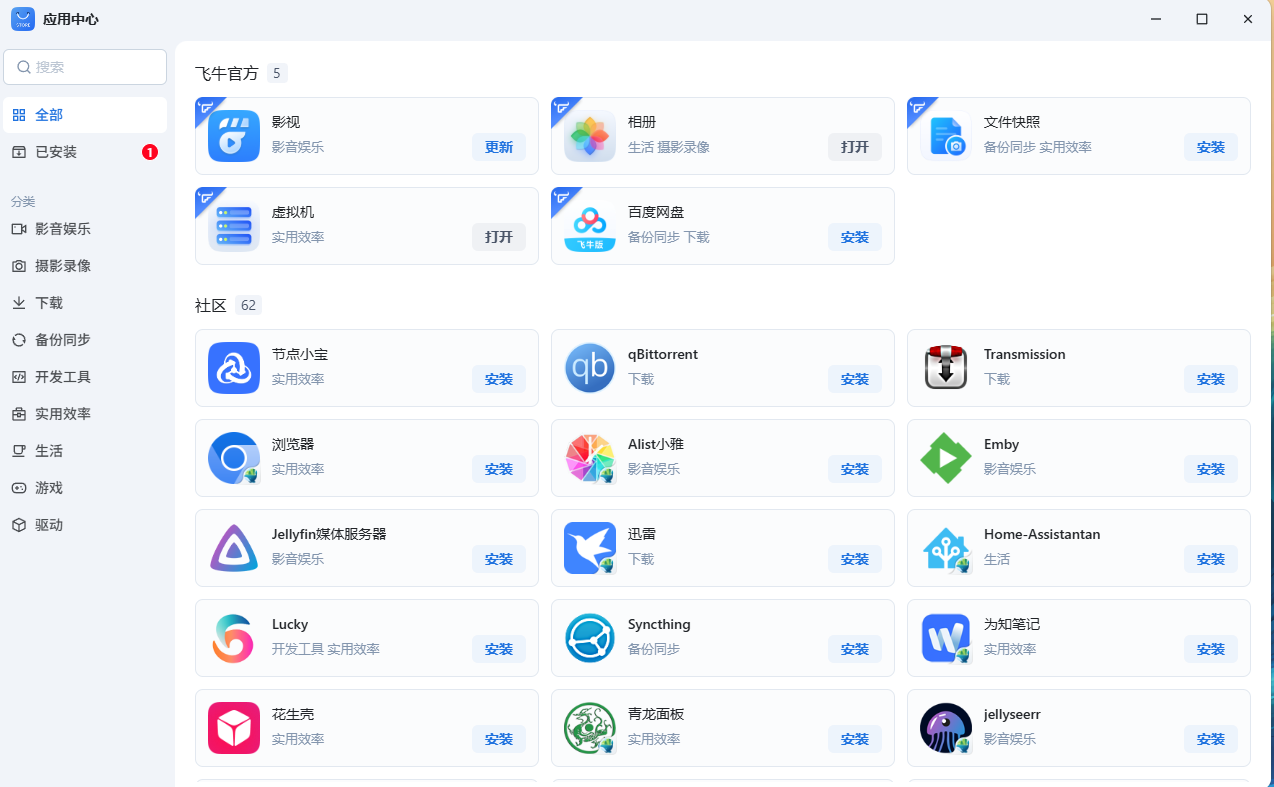This screenshot has width=1274, height=787.
Task: Install 迅雷
Action: 855,559
